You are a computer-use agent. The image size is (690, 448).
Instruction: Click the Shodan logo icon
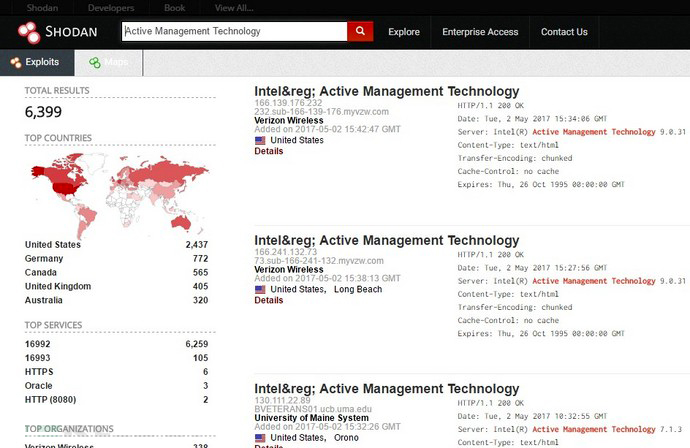[x=29, y=32]
